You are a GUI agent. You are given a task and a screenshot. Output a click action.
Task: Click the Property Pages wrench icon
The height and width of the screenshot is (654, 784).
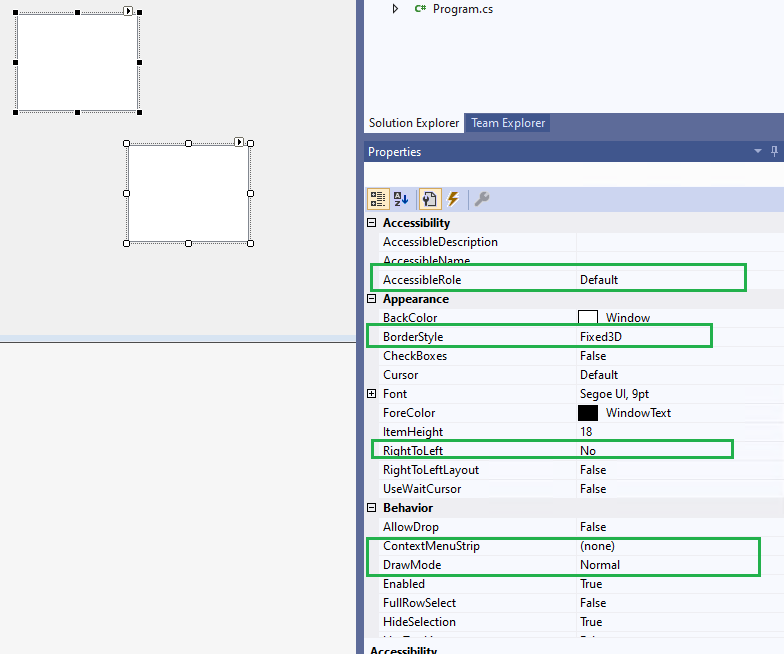[482, 199]
